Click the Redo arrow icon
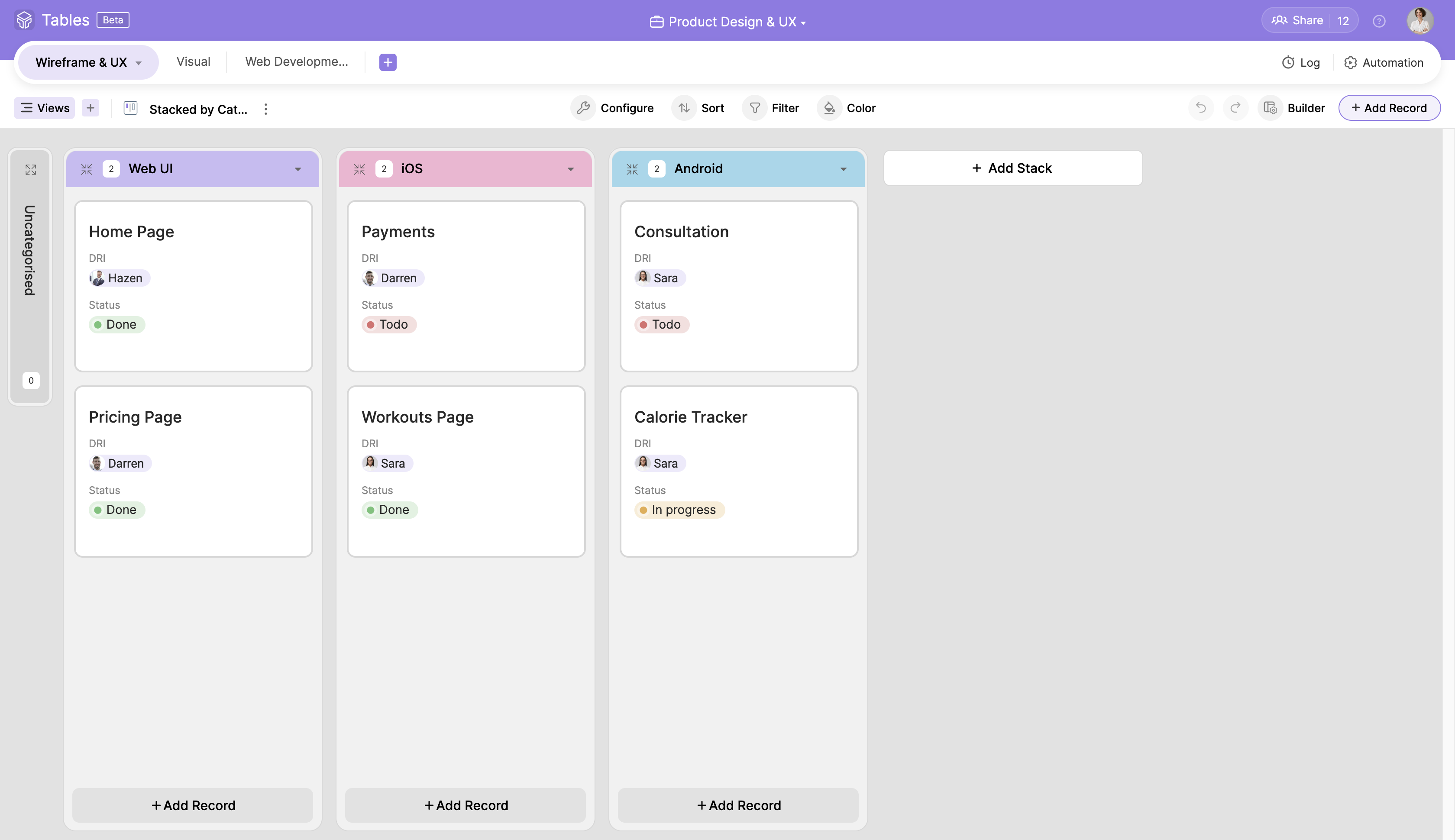Screen dimensions: 1455x840 pos(1235,107)
